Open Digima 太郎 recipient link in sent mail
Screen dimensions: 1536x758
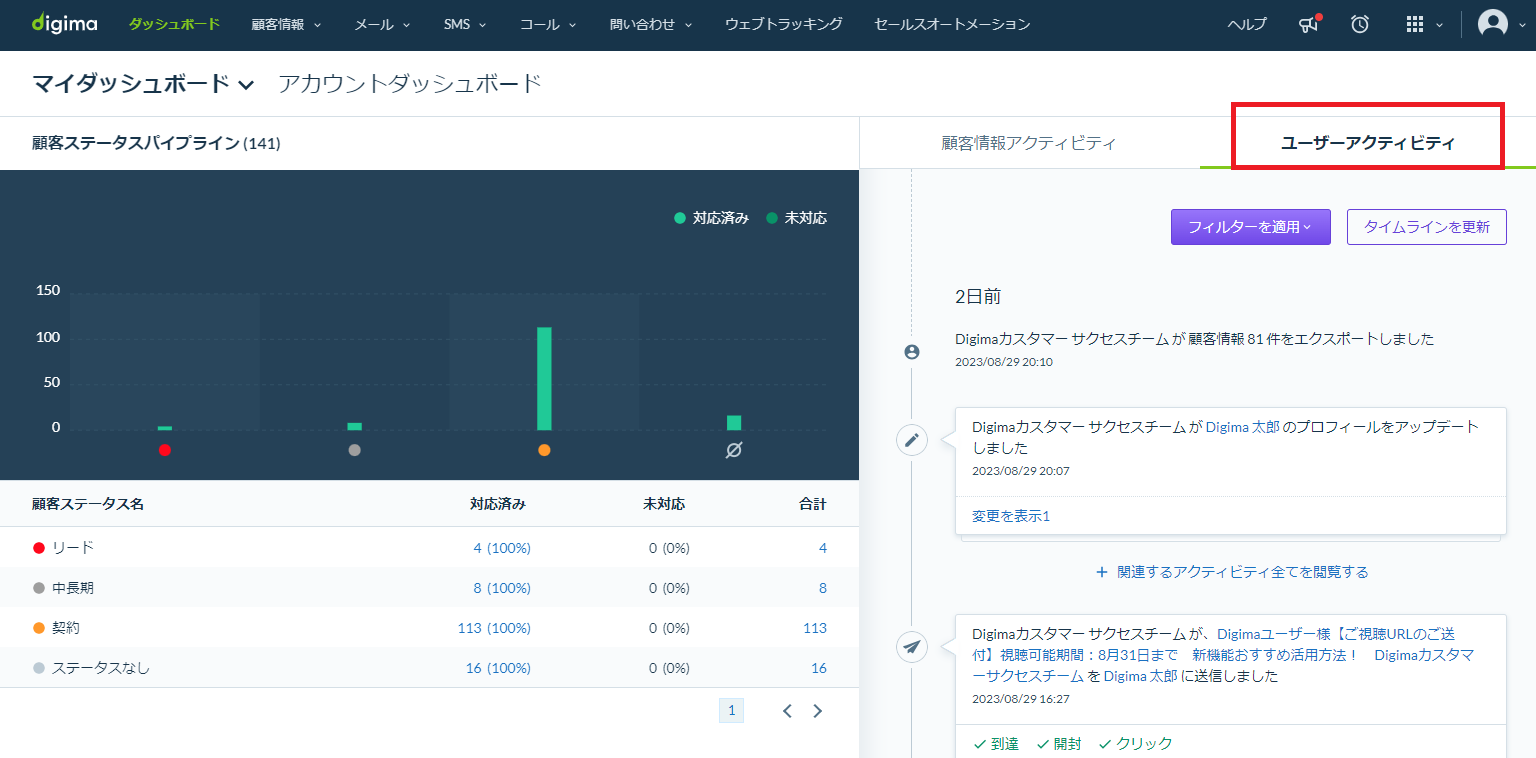pyautogui.click(x=1140, y=676)
